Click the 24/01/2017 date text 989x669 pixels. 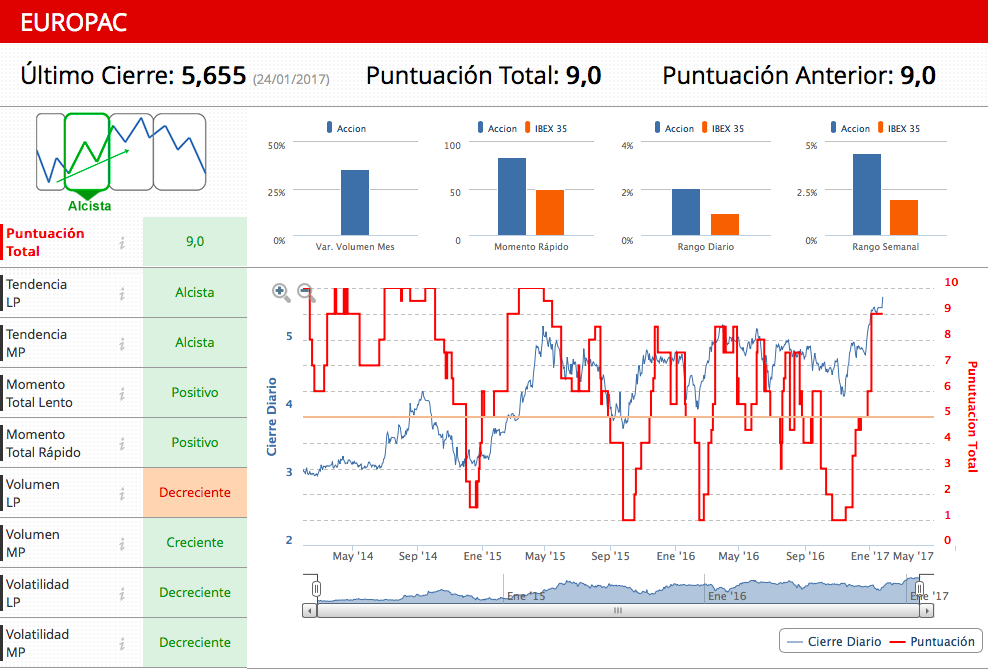tap(291, 79)
